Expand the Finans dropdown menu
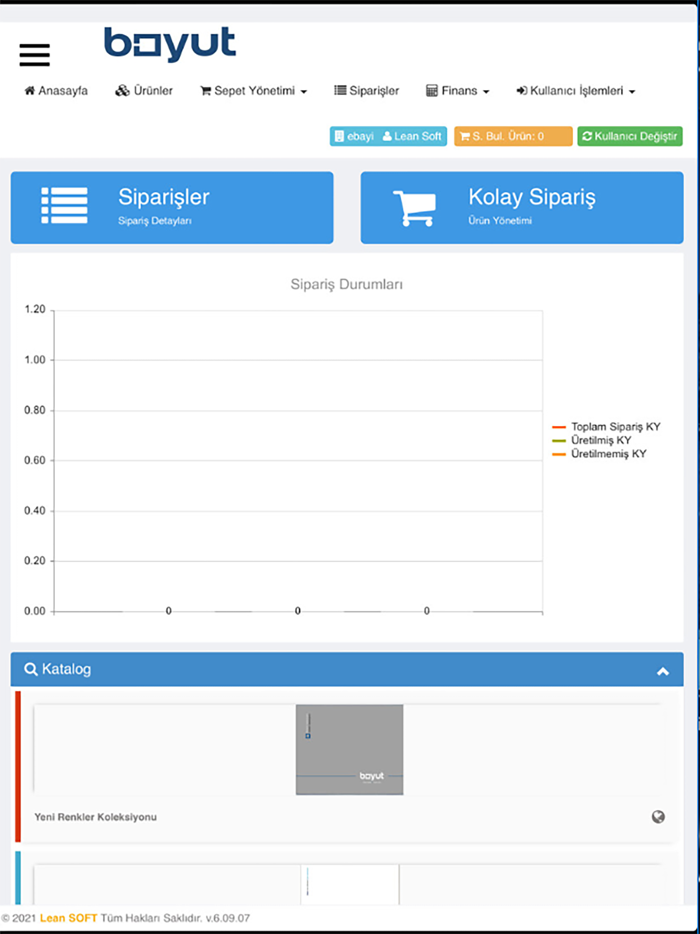This screenshot has height=934, width=700. 458,91
